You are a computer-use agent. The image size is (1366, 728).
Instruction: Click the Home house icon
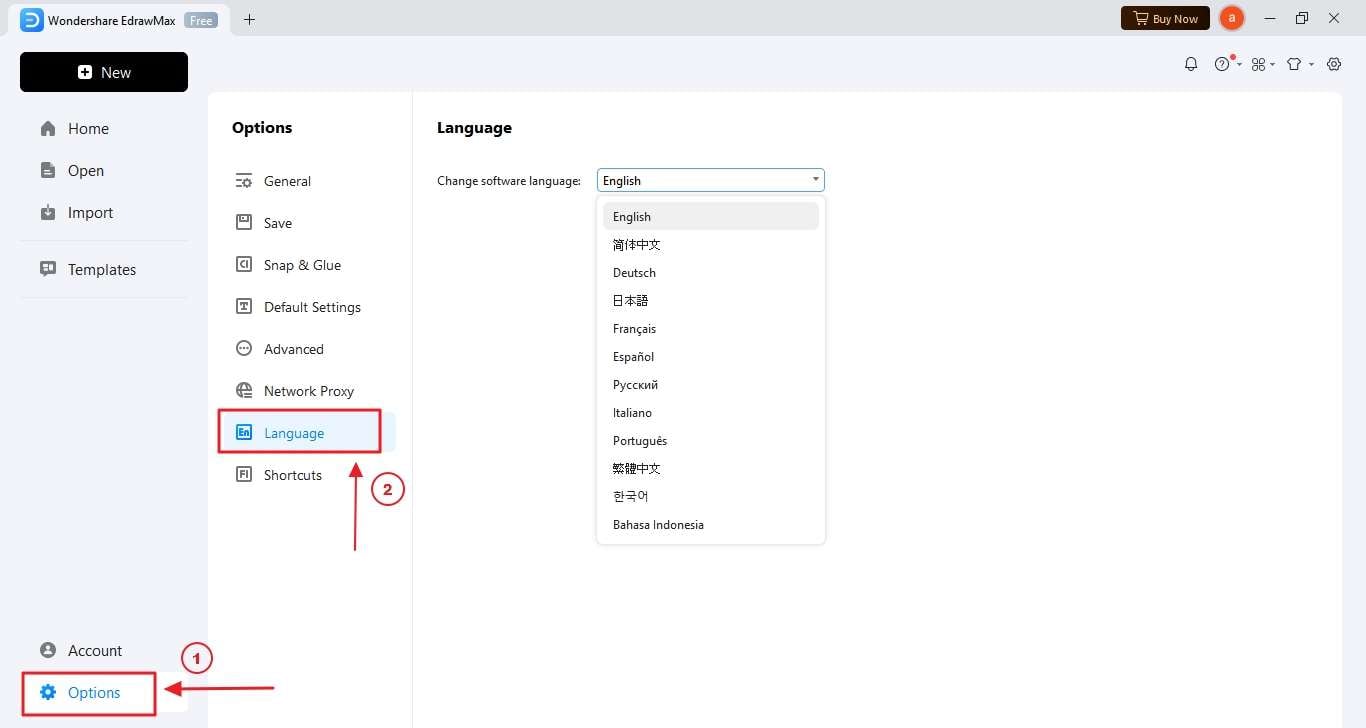48,129
